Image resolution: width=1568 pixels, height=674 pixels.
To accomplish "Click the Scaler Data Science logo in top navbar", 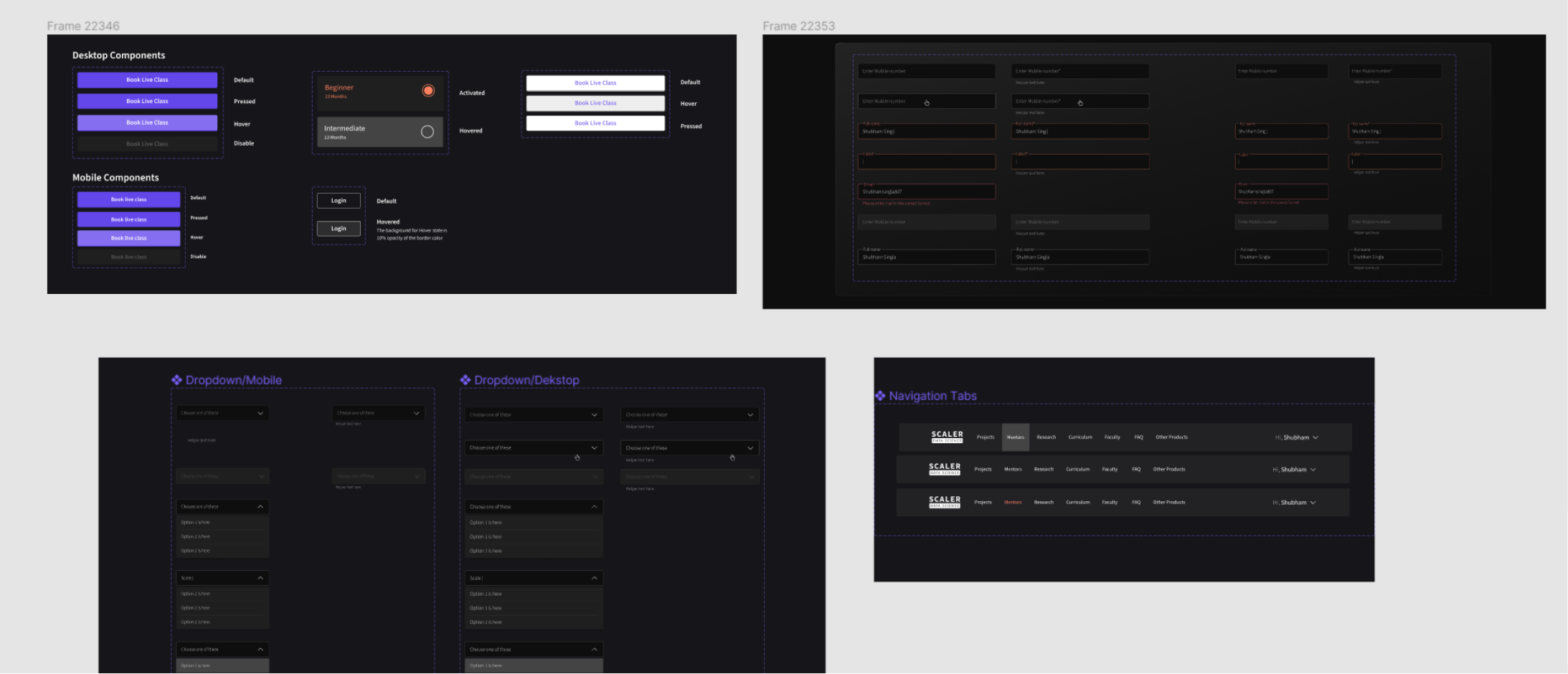I will point(946,437).
